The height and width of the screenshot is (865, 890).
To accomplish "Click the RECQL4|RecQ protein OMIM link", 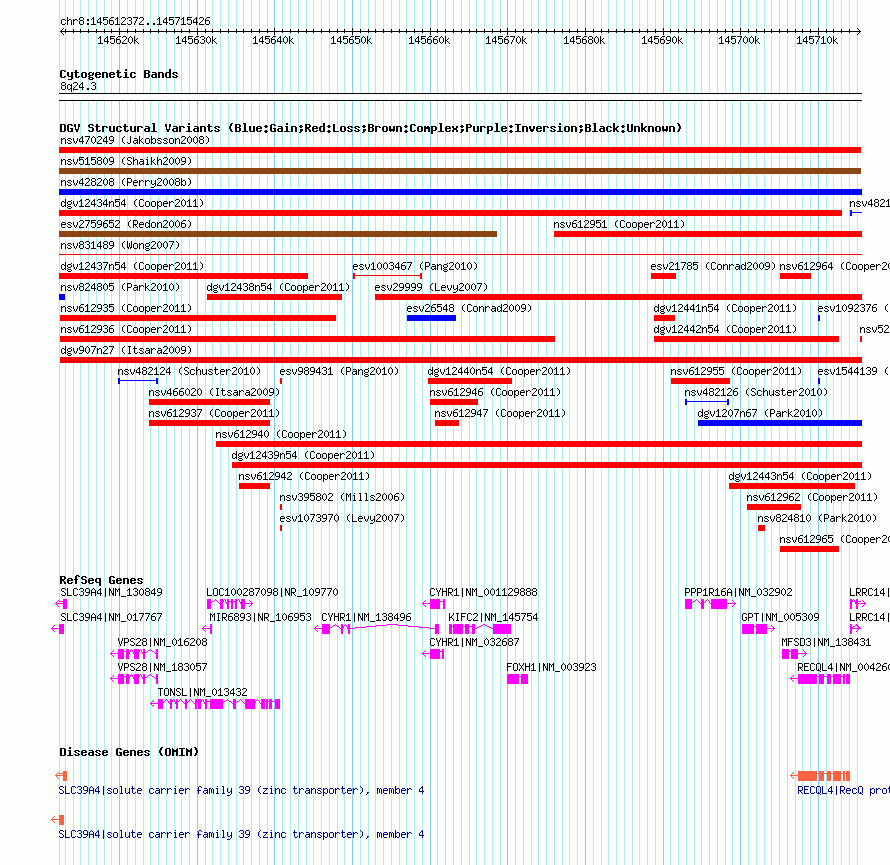I will [x=843, y=790].
